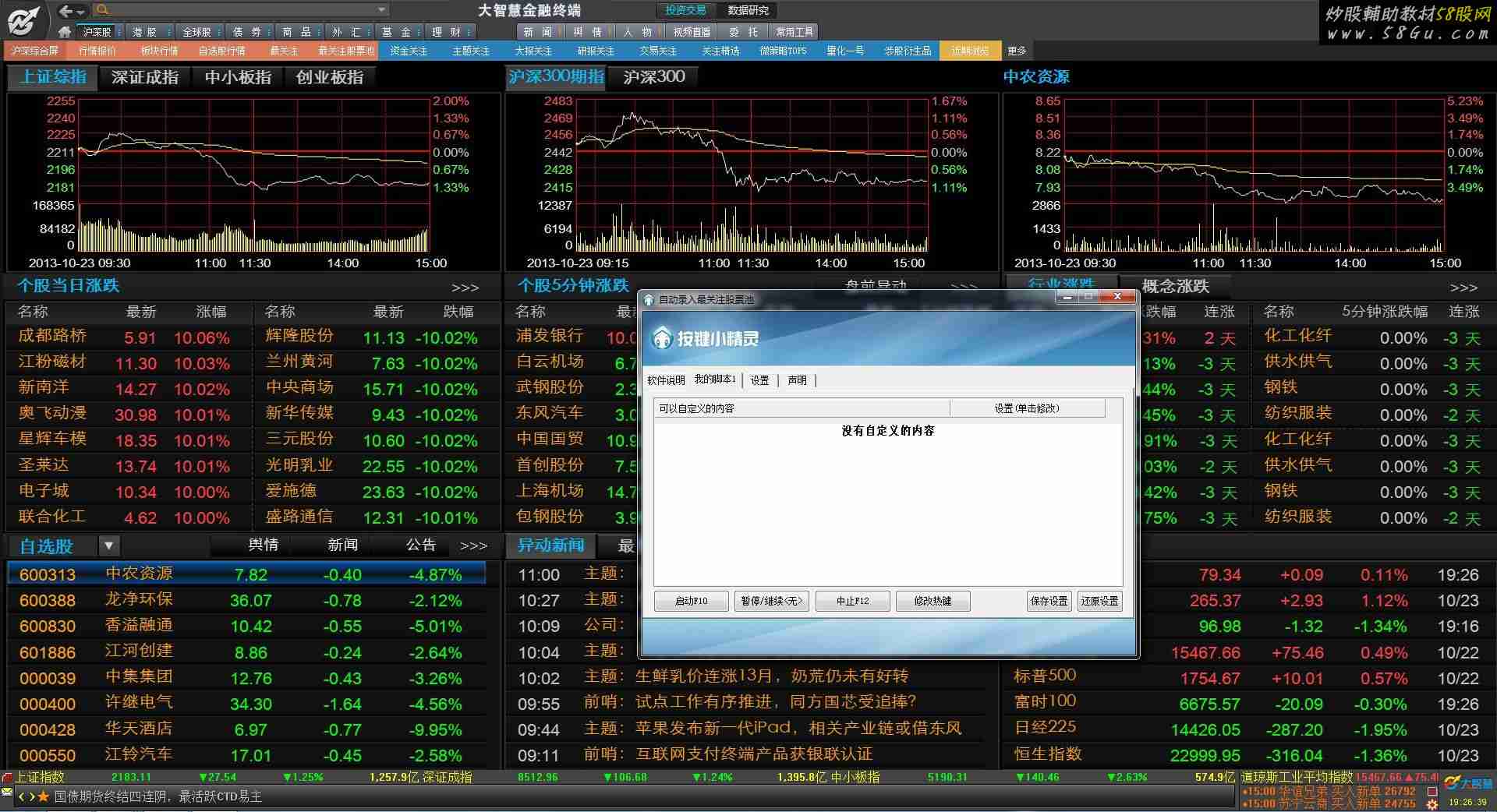Screen dimensions: 1497x812
Task: Click 更多 at the end of the bar
Action: tap(1017, 51)
